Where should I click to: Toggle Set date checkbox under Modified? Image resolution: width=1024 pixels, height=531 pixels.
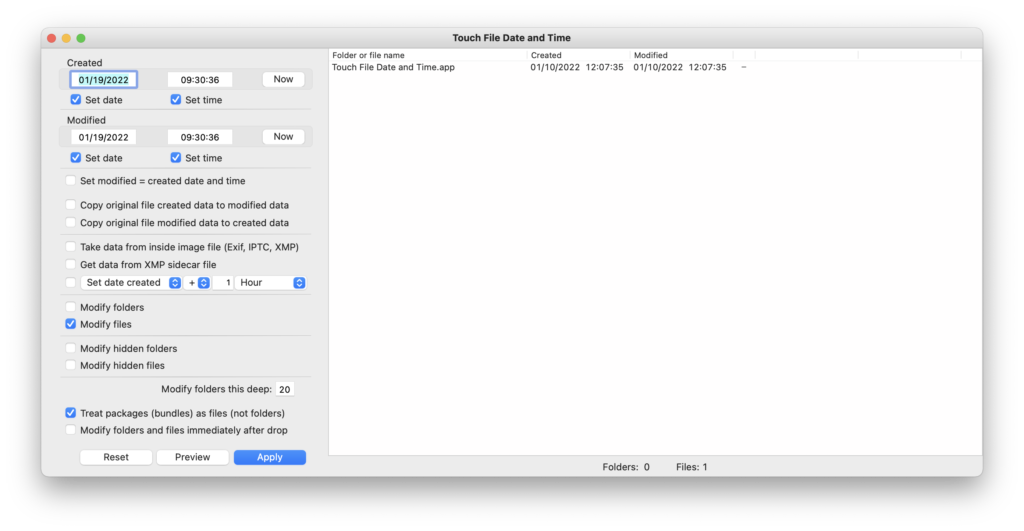tap(76, 157)
